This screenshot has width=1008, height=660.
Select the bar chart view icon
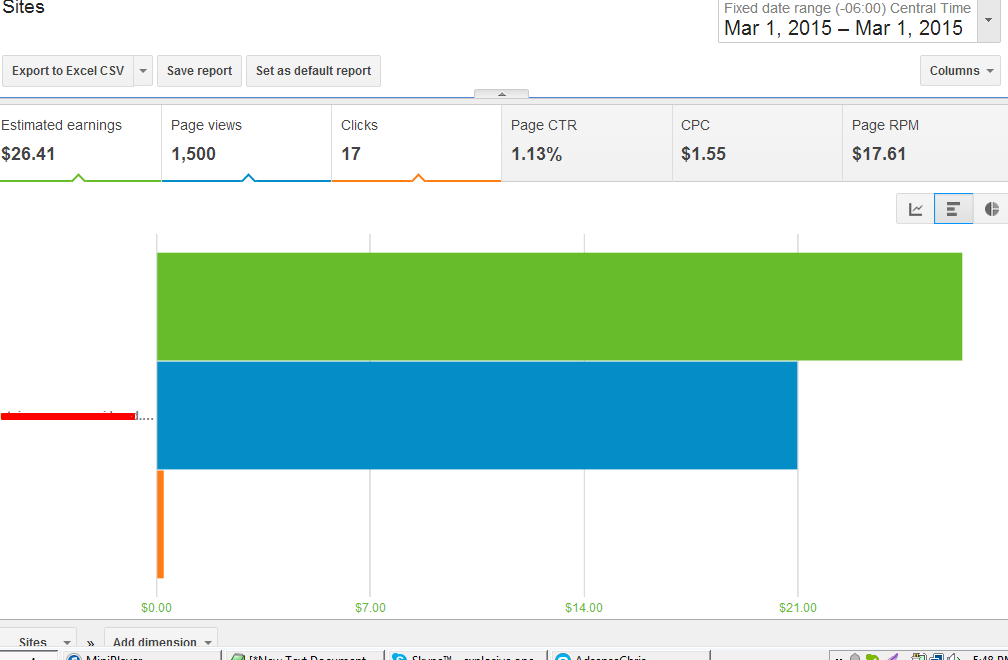point(953,209)
